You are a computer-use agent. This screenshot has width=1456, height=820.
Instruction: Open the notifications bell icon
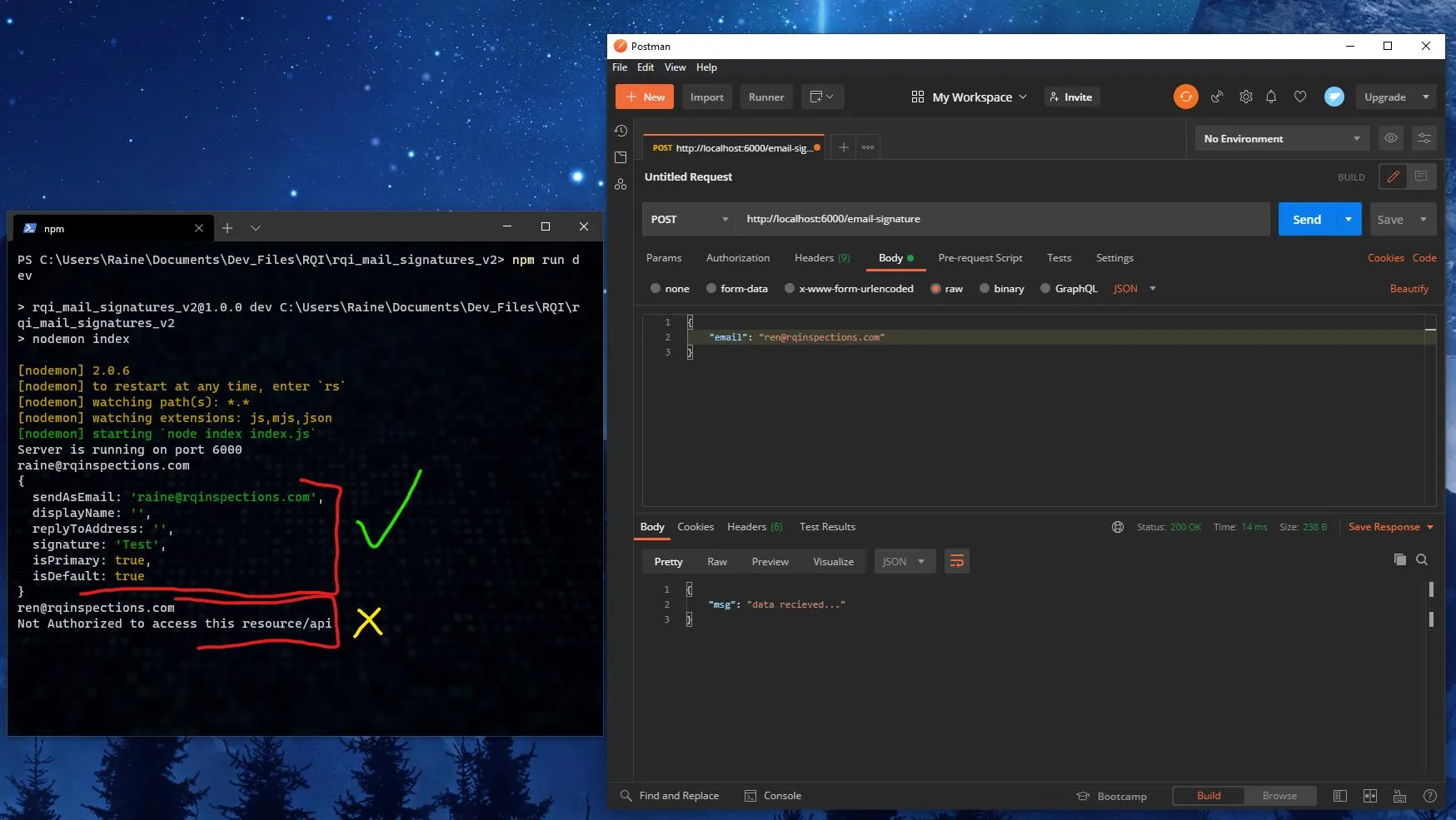(x=1271, y=97)
